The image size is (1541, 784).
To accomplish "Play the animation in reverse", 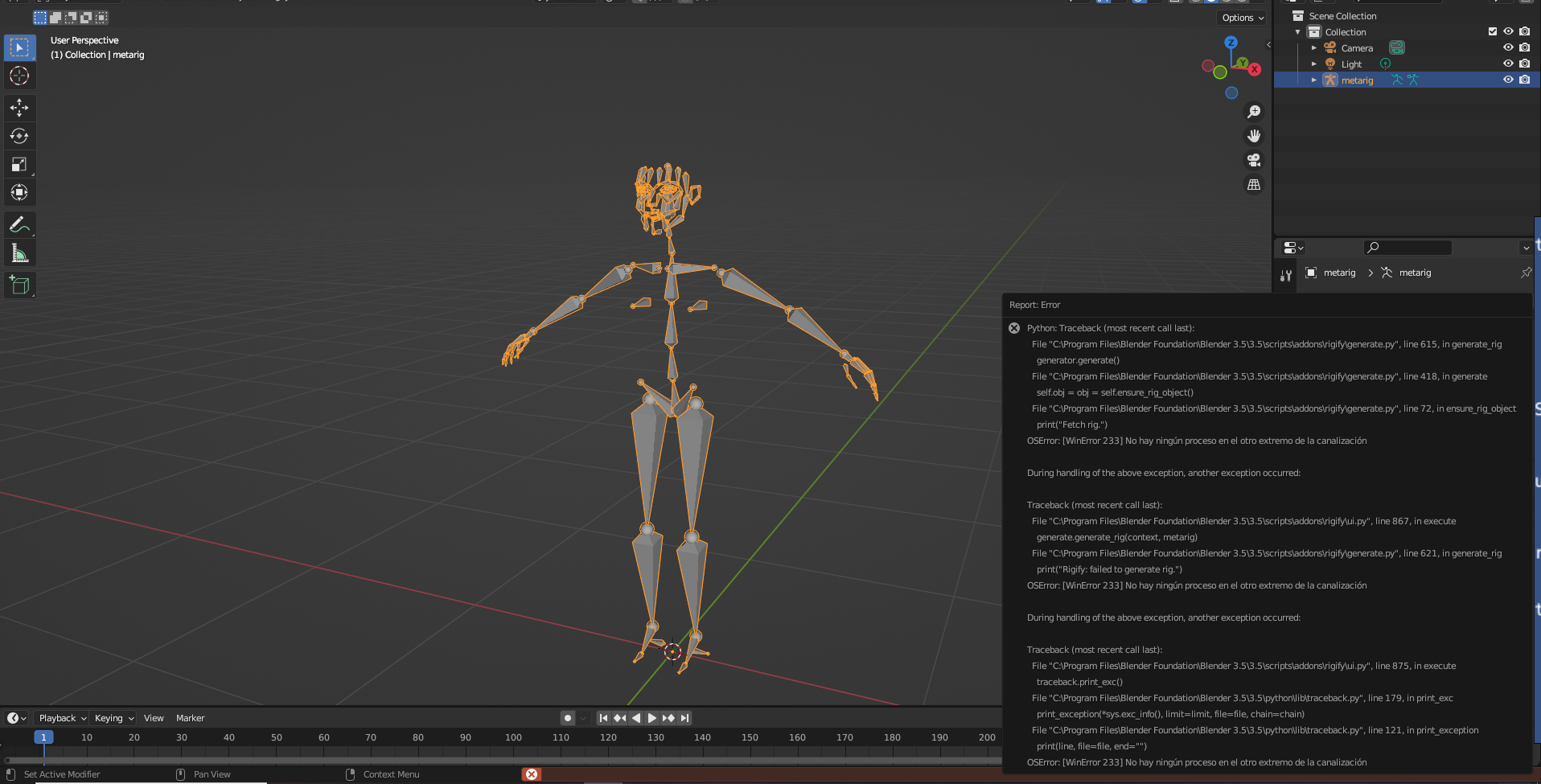I will coord(636,718).
